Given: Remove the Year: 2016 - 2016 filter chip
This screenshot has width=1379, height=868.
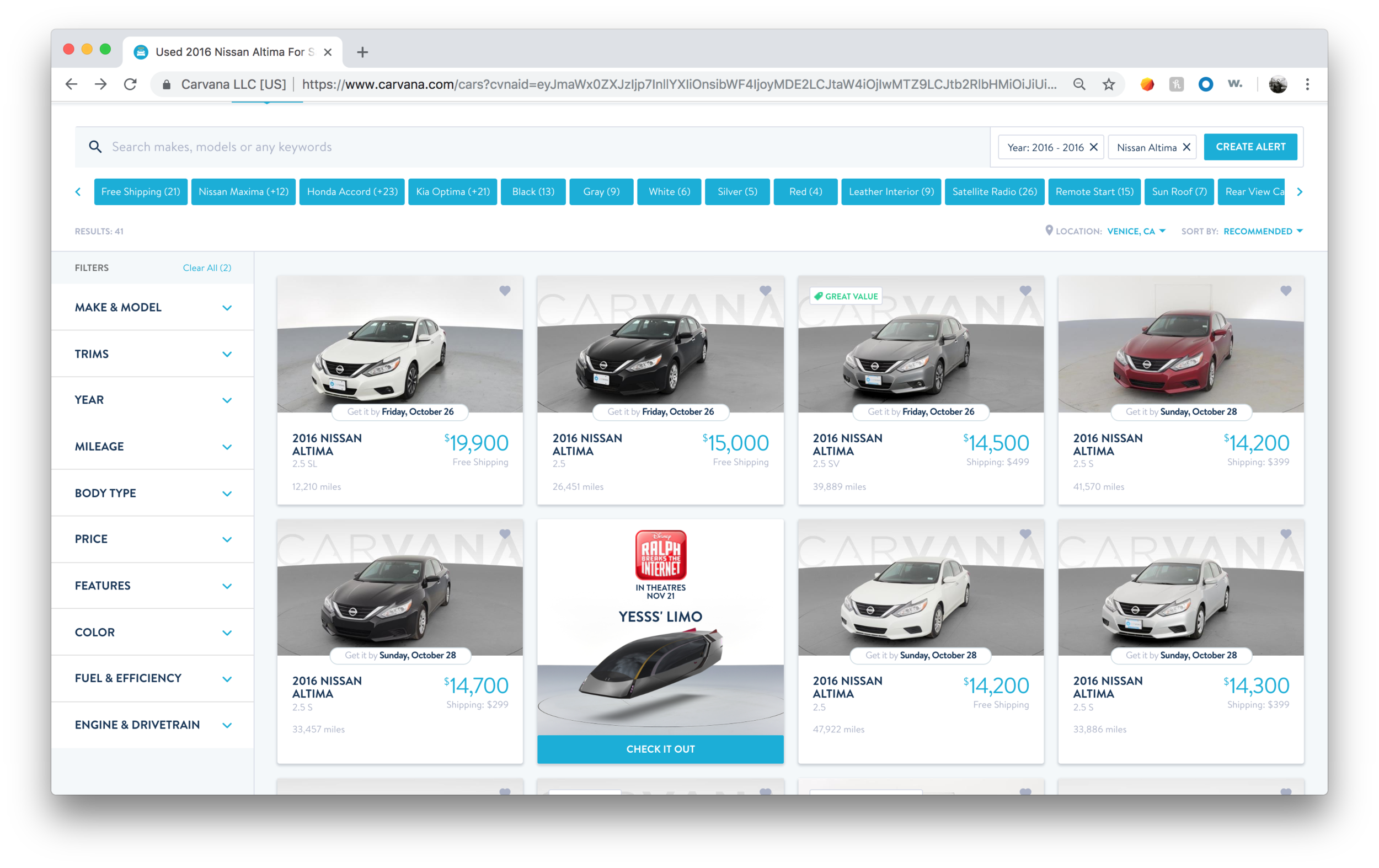Looking at the screenshot, I should coord(1094,147).
